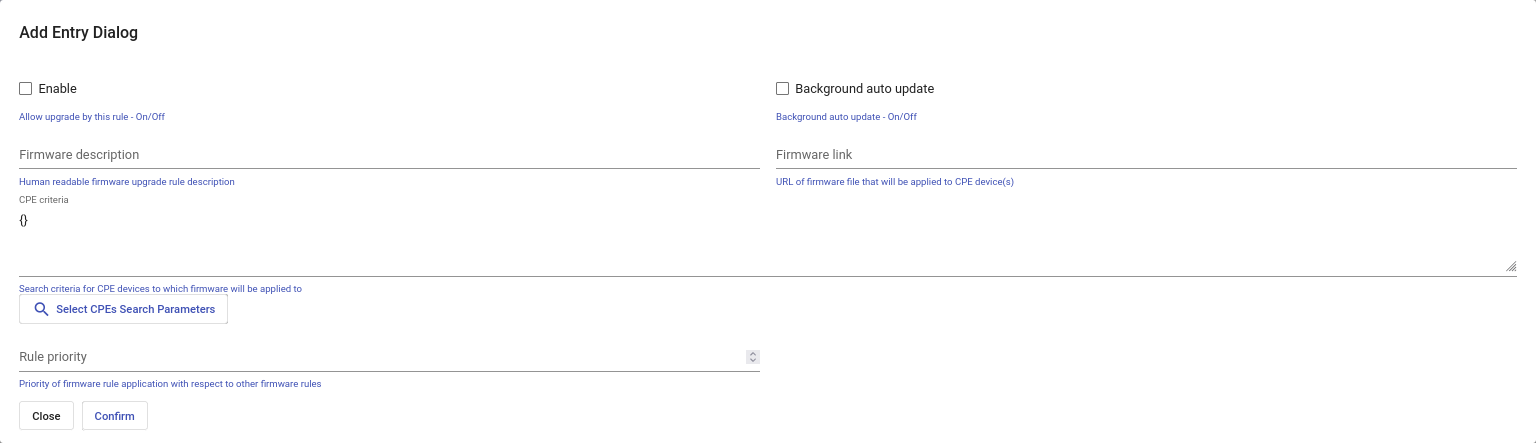The image size is (1536, 443).
Task: Click the 'Add Entry Dialog' title
Action: pyautogui.click(x=79, y=33)
